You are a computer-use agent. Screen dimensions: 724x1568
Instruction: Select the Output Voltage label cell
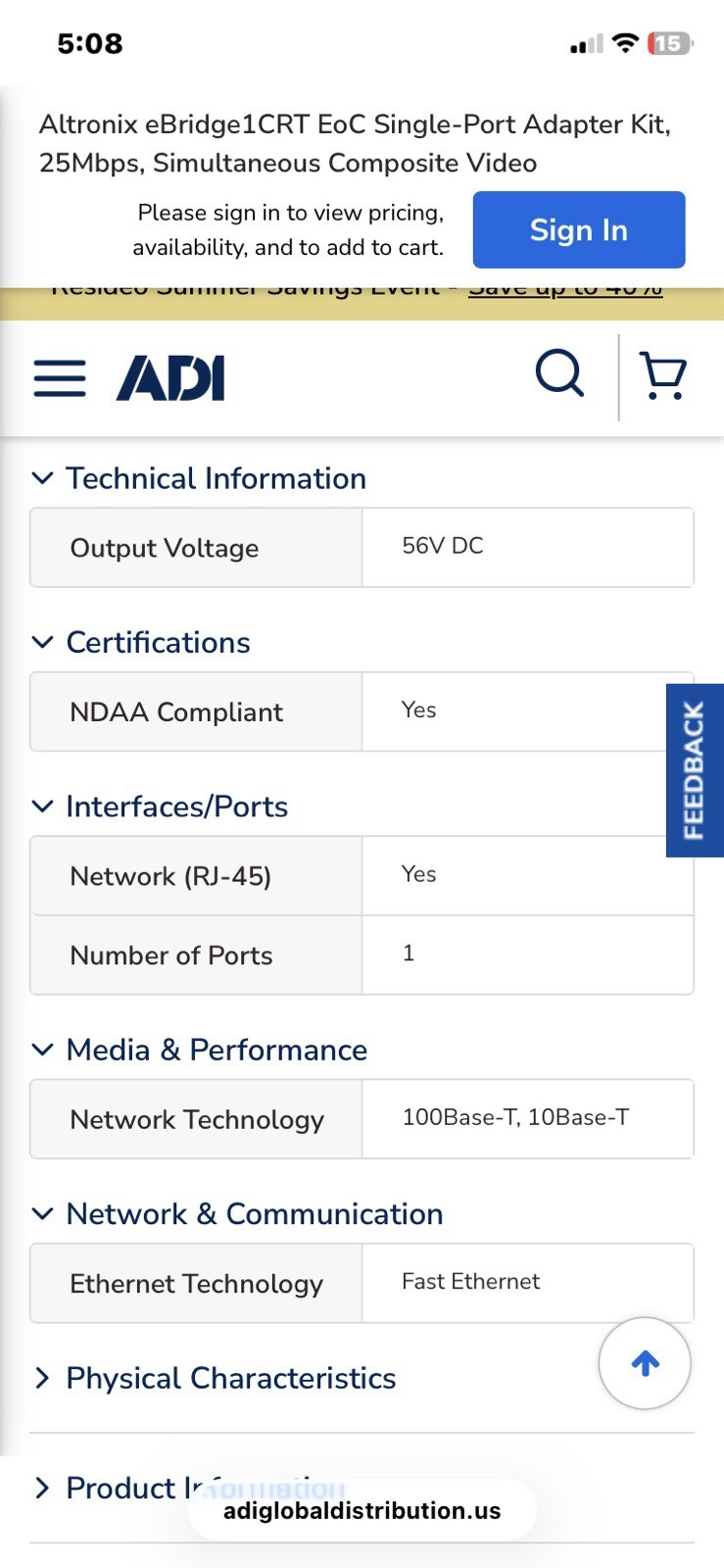coord(196,548)
